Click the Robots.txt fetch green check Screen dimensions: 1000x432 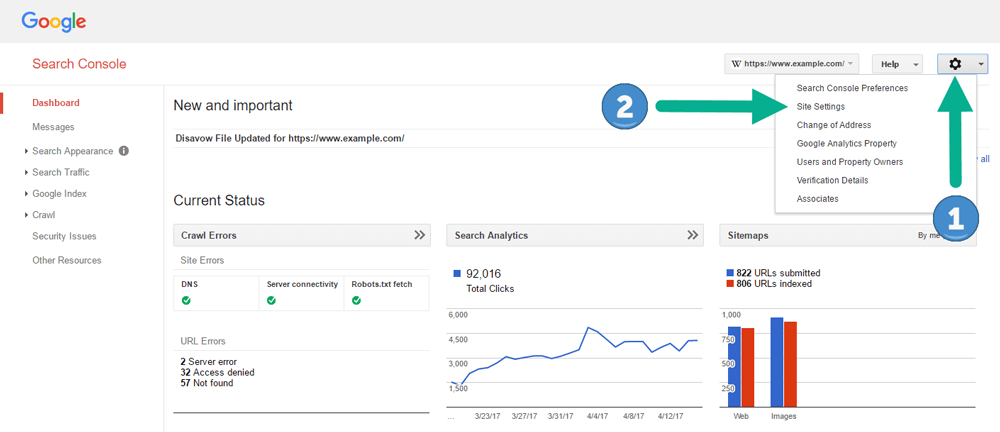[x=356, y=301]
